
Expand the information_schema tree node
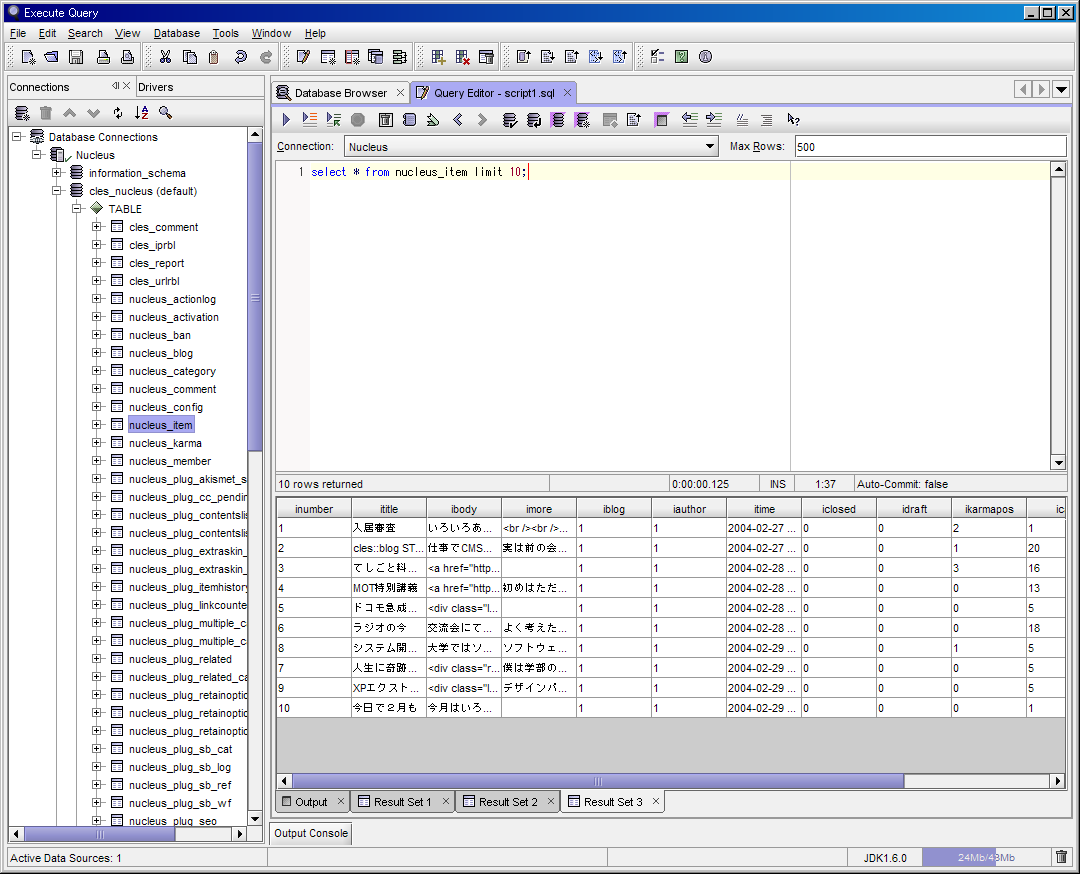coord(57,173)
